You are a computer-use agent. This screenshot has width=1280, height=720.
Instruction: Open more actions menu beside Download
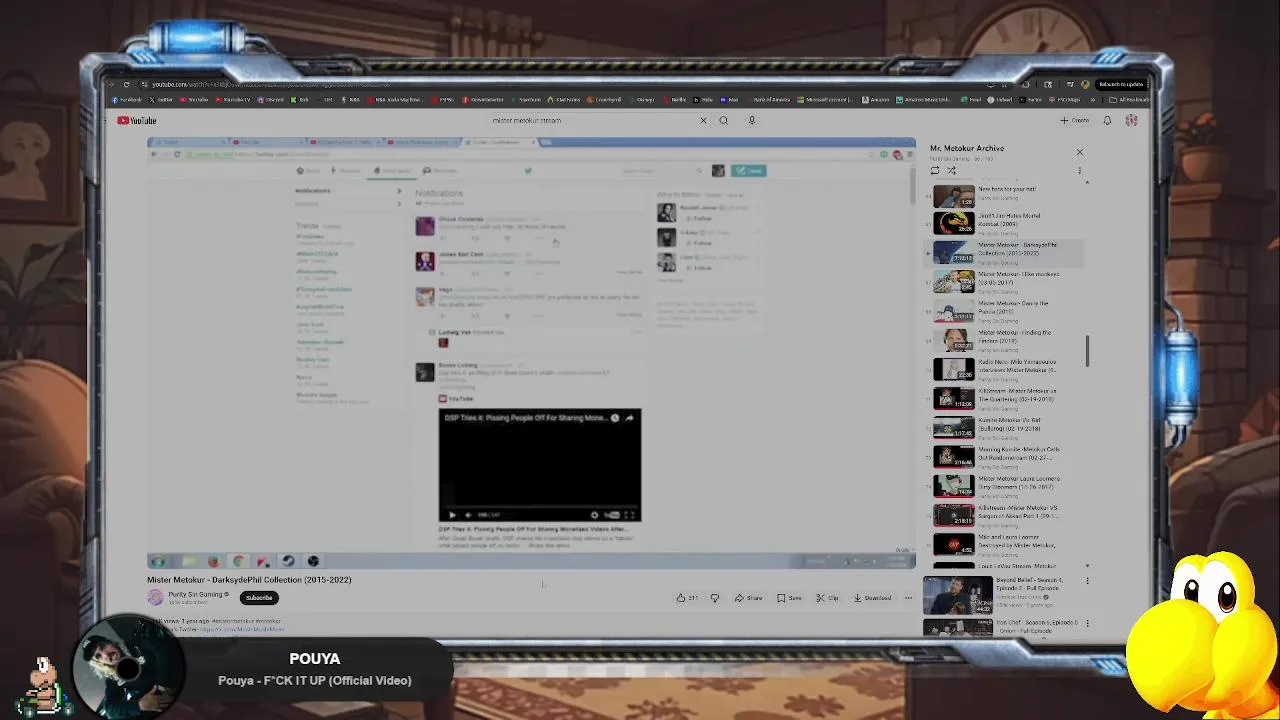tap(908, 598)
